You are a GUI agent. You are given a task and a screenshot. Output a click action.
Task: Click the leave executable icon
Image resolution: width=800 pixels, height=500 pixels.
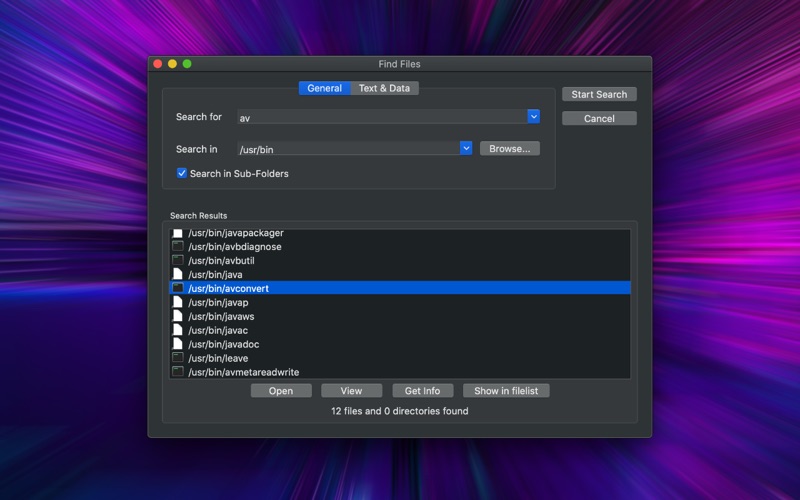[178, 358]
